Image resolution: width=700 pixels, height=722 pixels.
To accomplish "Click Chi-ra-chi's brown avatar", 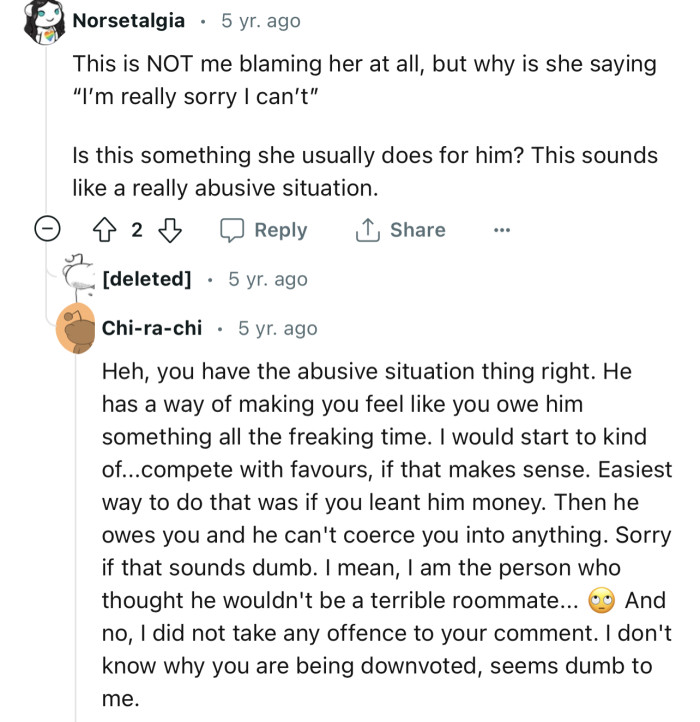I will point(76,330).
